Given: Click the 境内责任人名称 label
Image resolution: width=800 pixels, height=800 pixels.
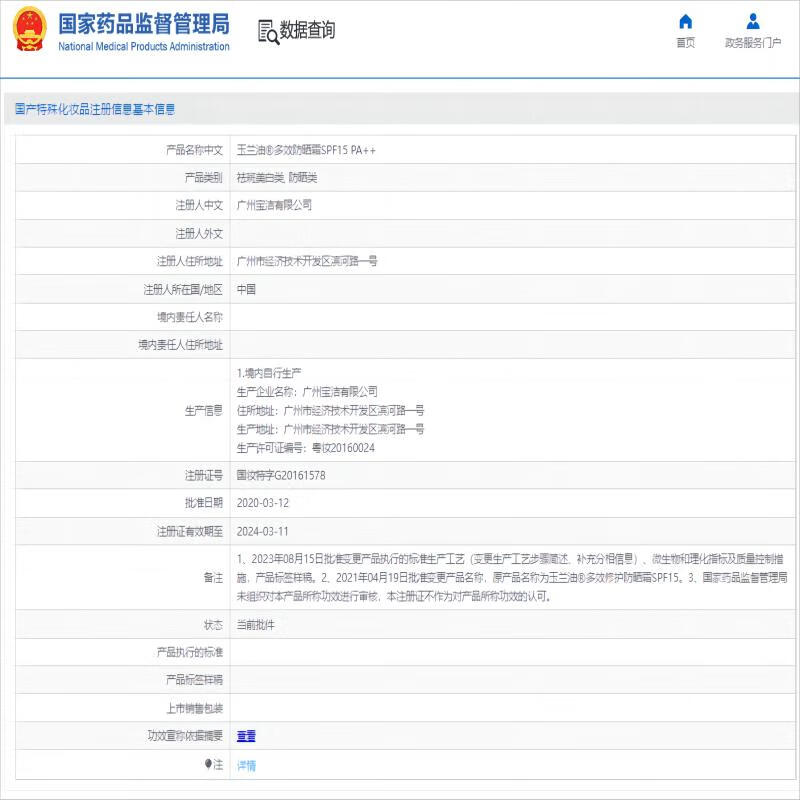Looking at the screenshot, I should (x=190, y=317).
